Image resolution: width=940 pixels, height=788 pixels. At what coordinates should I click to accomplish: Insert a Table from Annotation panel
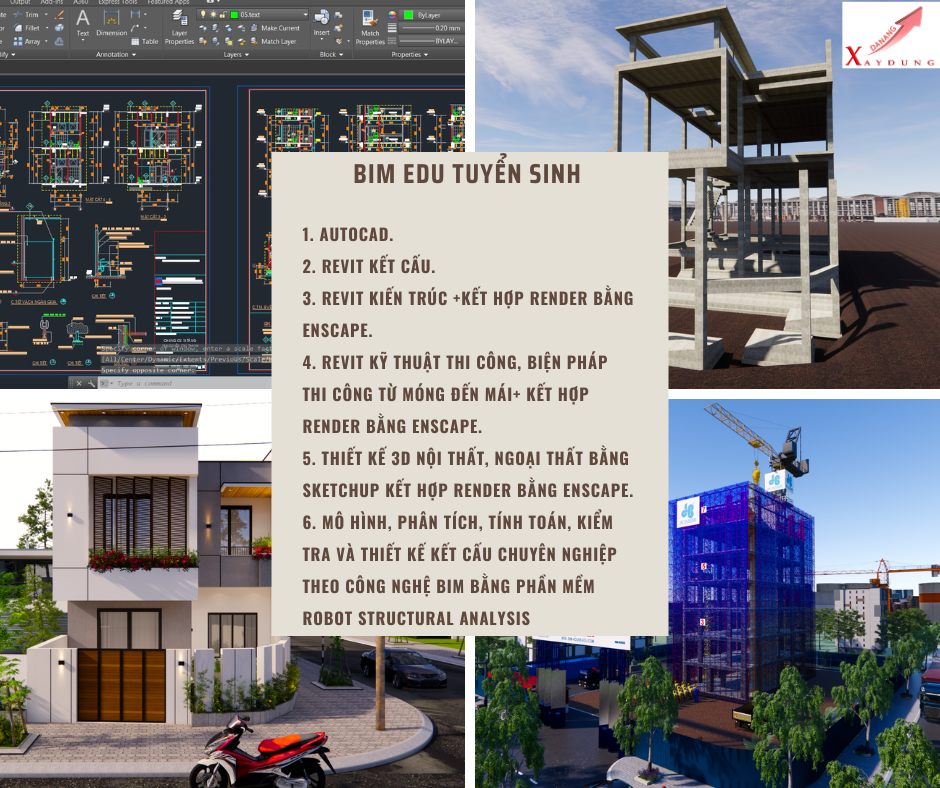tap(144, 42)
